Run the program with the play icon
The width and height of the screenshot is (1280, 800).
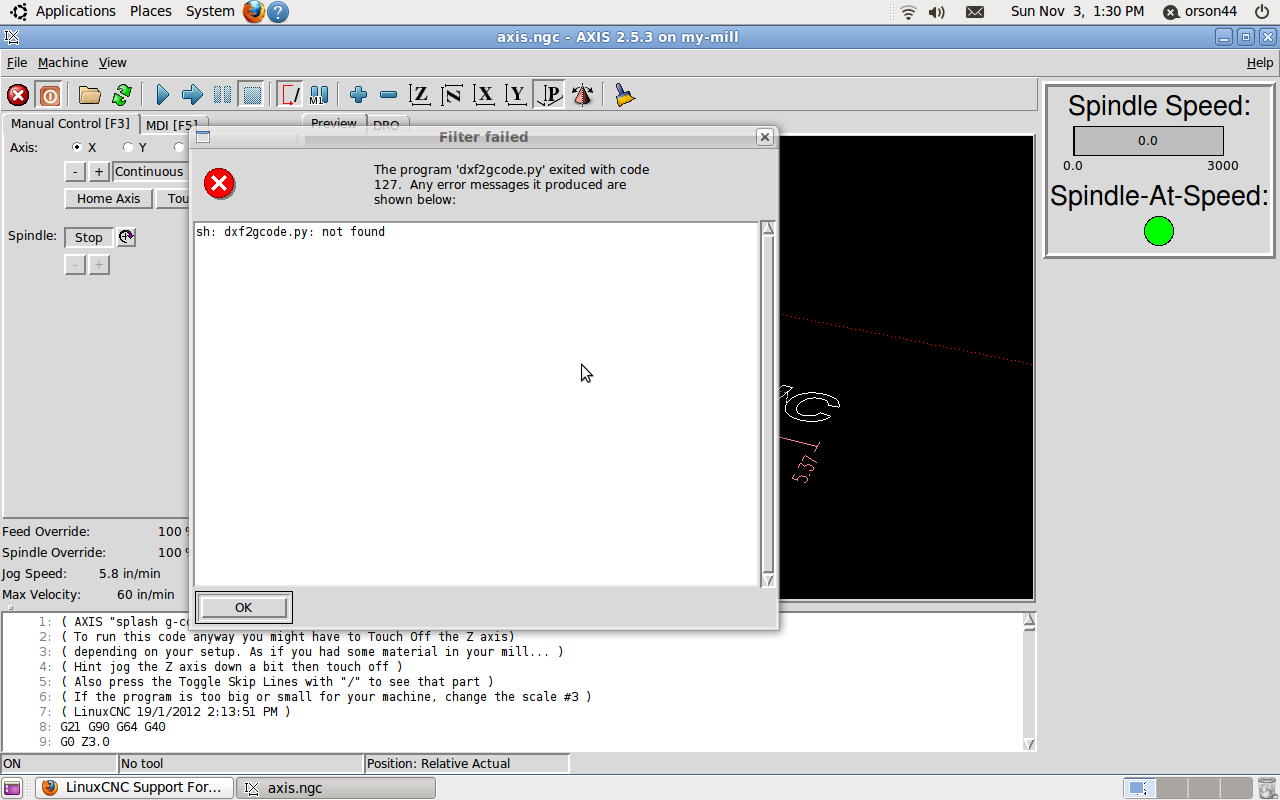163,95
